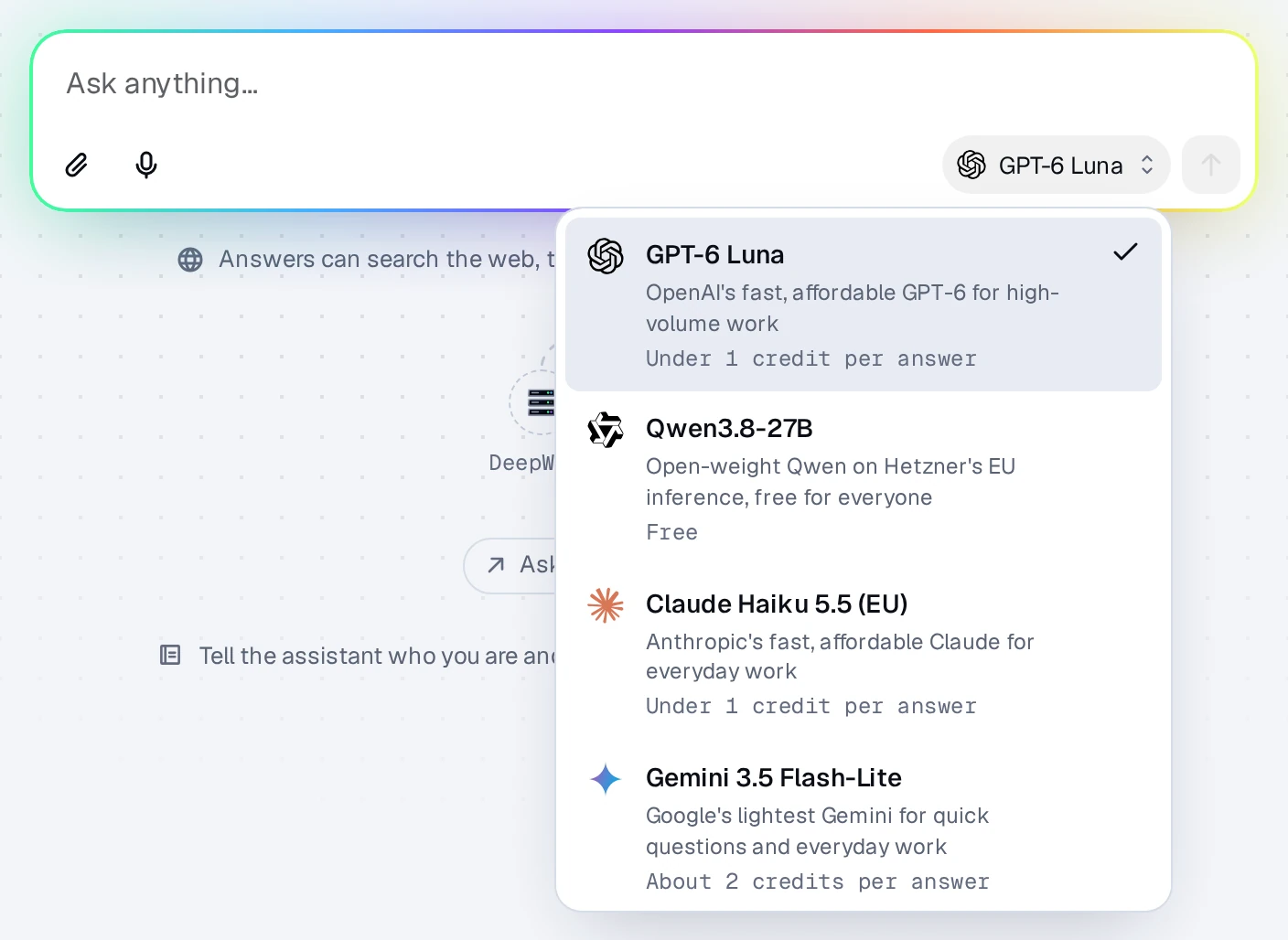Click the up-down chevron on model selector
Image resolution: width=1288 pixels, height=940 pixels.
[1147, 165]
